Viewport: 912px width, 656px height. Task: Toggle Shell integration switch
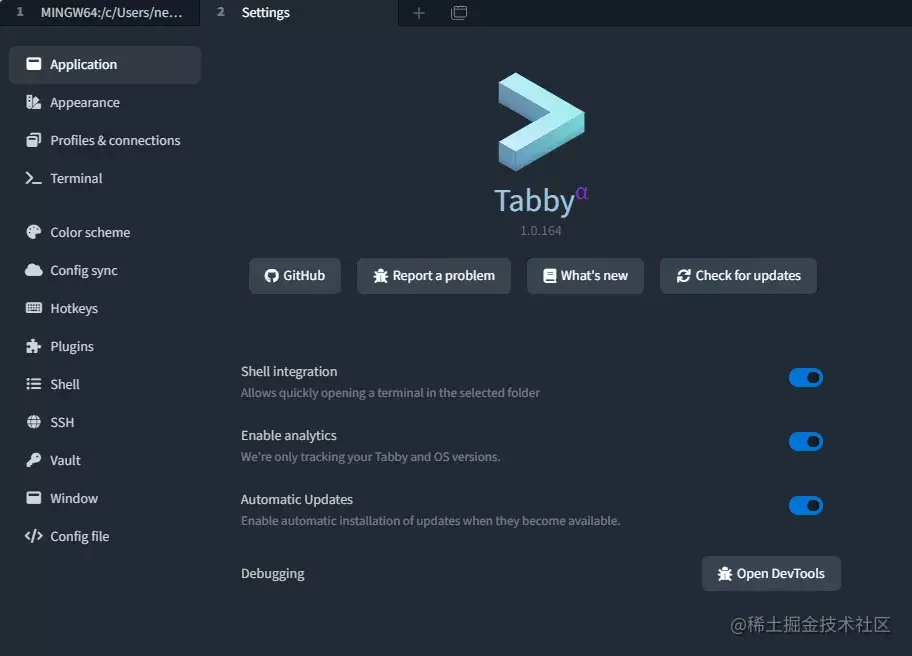click(x=806, y=377)
